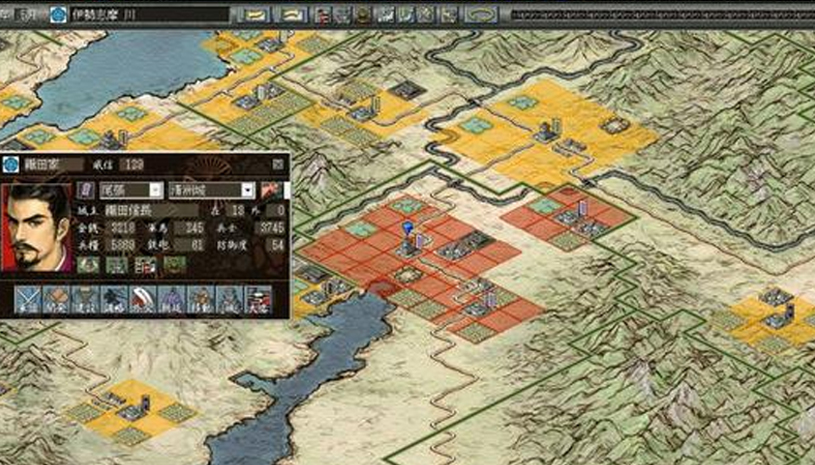815x465 pixels.
Task: Click the last command icon in bottom row
Action: pos(259,298)
